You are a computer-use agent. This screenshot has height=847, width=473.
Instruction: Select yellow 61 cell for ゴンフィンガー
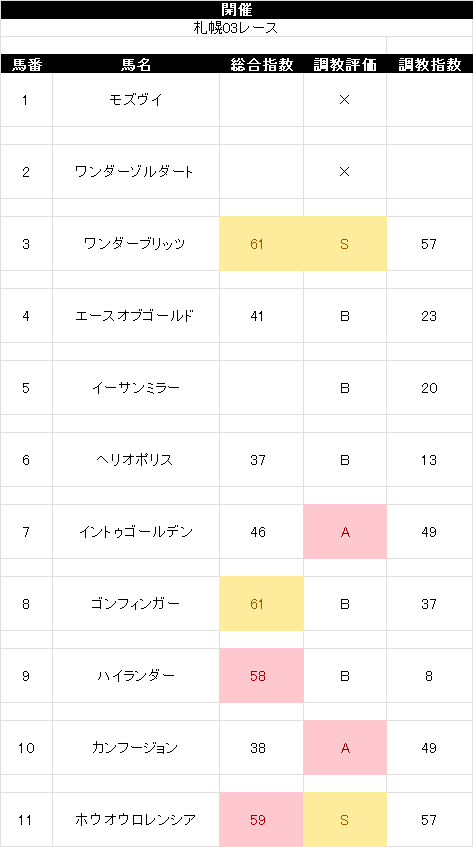tap(261, 604)
